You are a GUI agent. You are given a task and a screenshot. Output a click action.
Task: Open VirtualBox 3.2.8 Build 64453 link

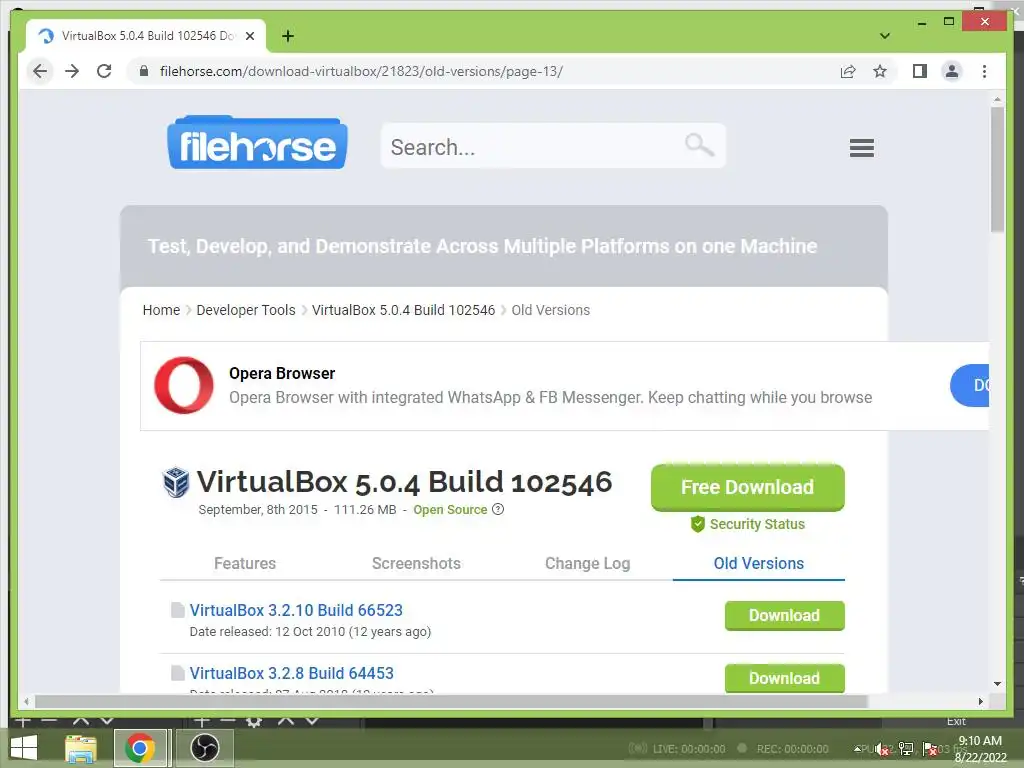291,673
